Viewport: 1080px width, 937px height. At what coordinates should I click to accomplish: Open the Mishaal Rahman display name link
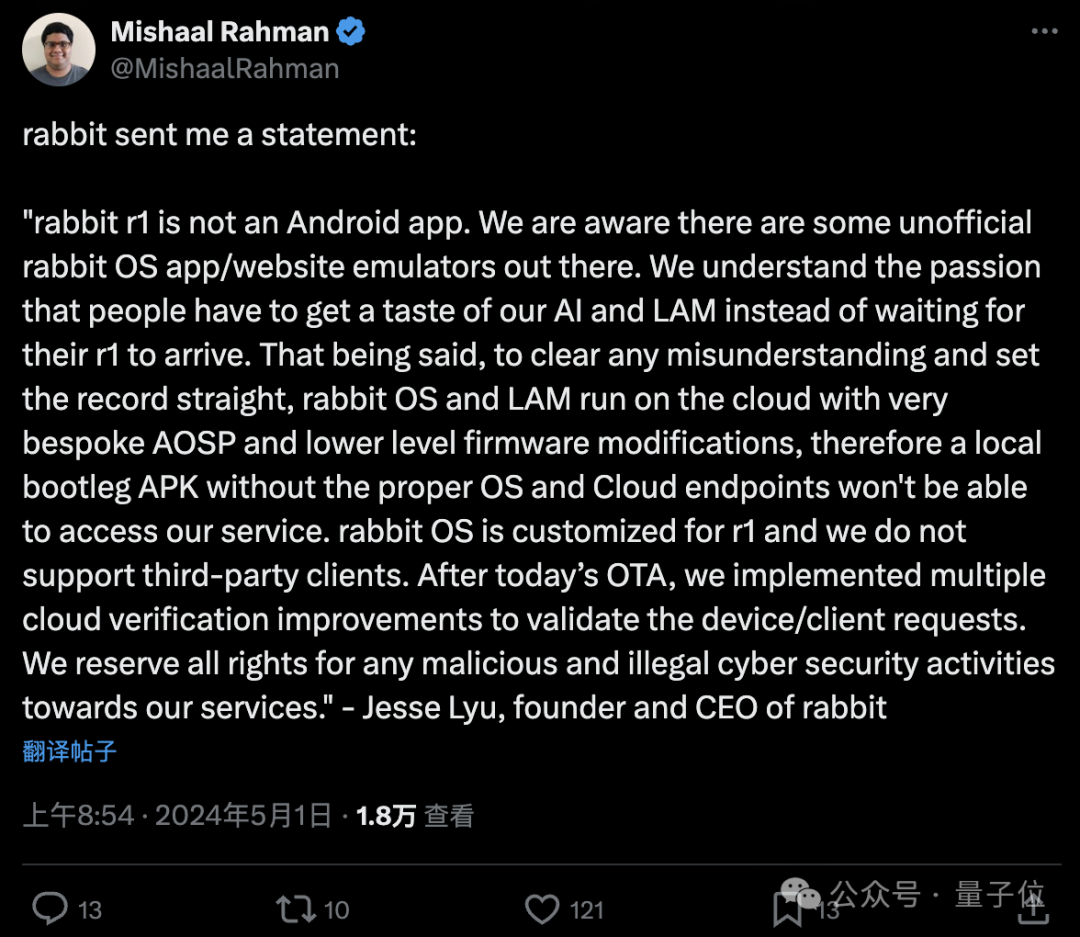tap(219, 32)
